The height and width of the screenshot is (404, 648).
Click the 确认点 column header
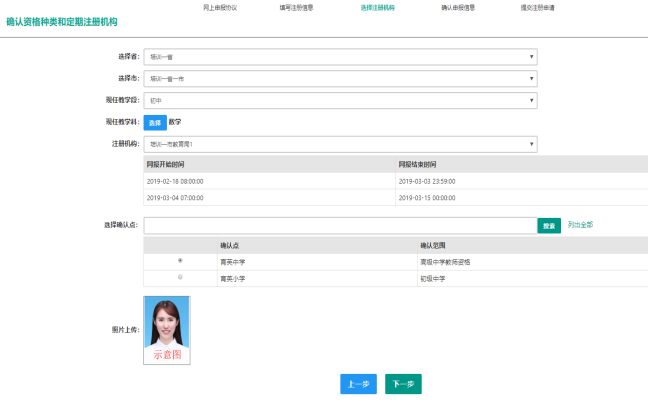[231, 245]
